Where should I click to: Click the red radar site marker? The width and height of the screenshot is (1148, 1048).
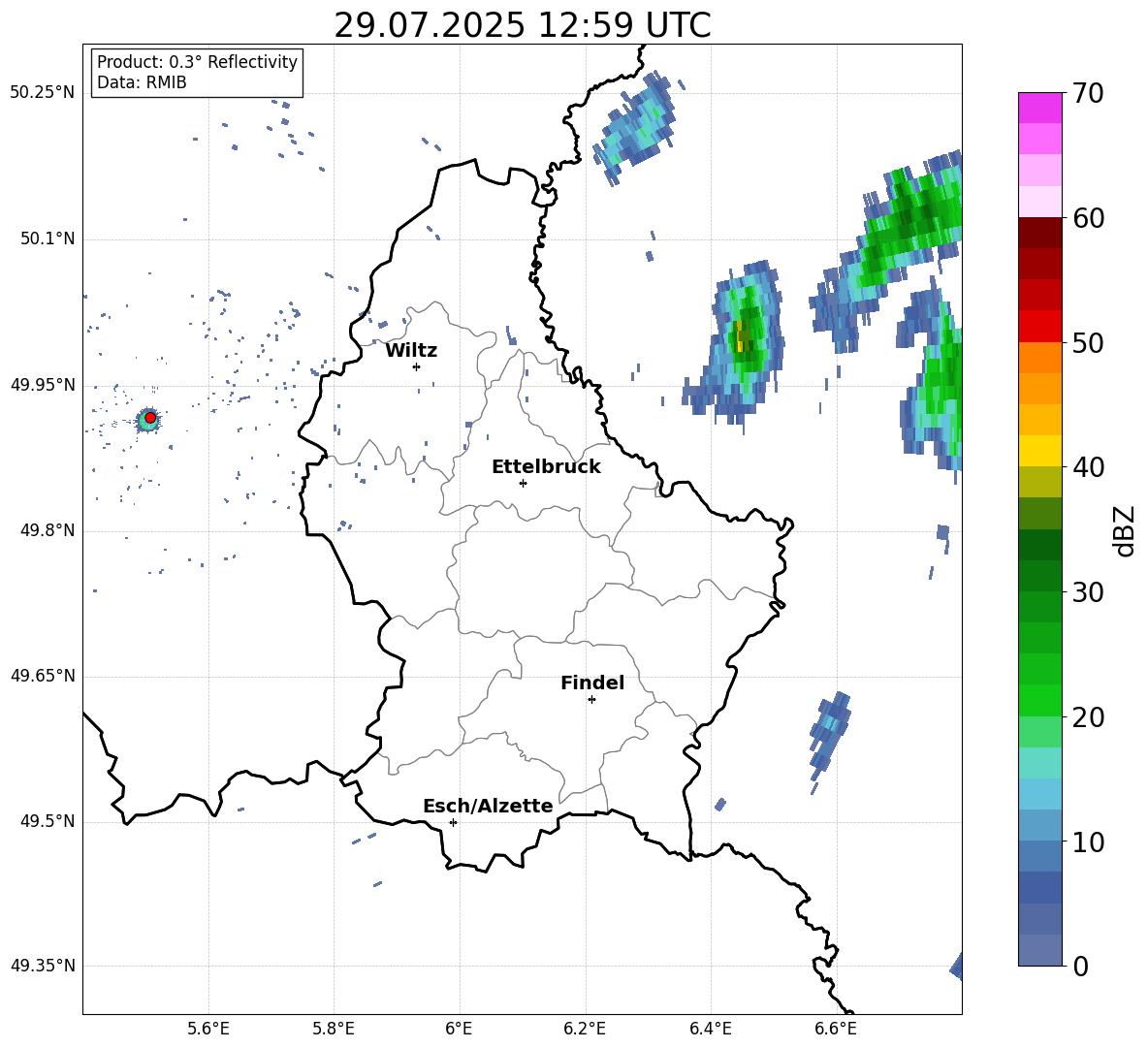point(150,417)
